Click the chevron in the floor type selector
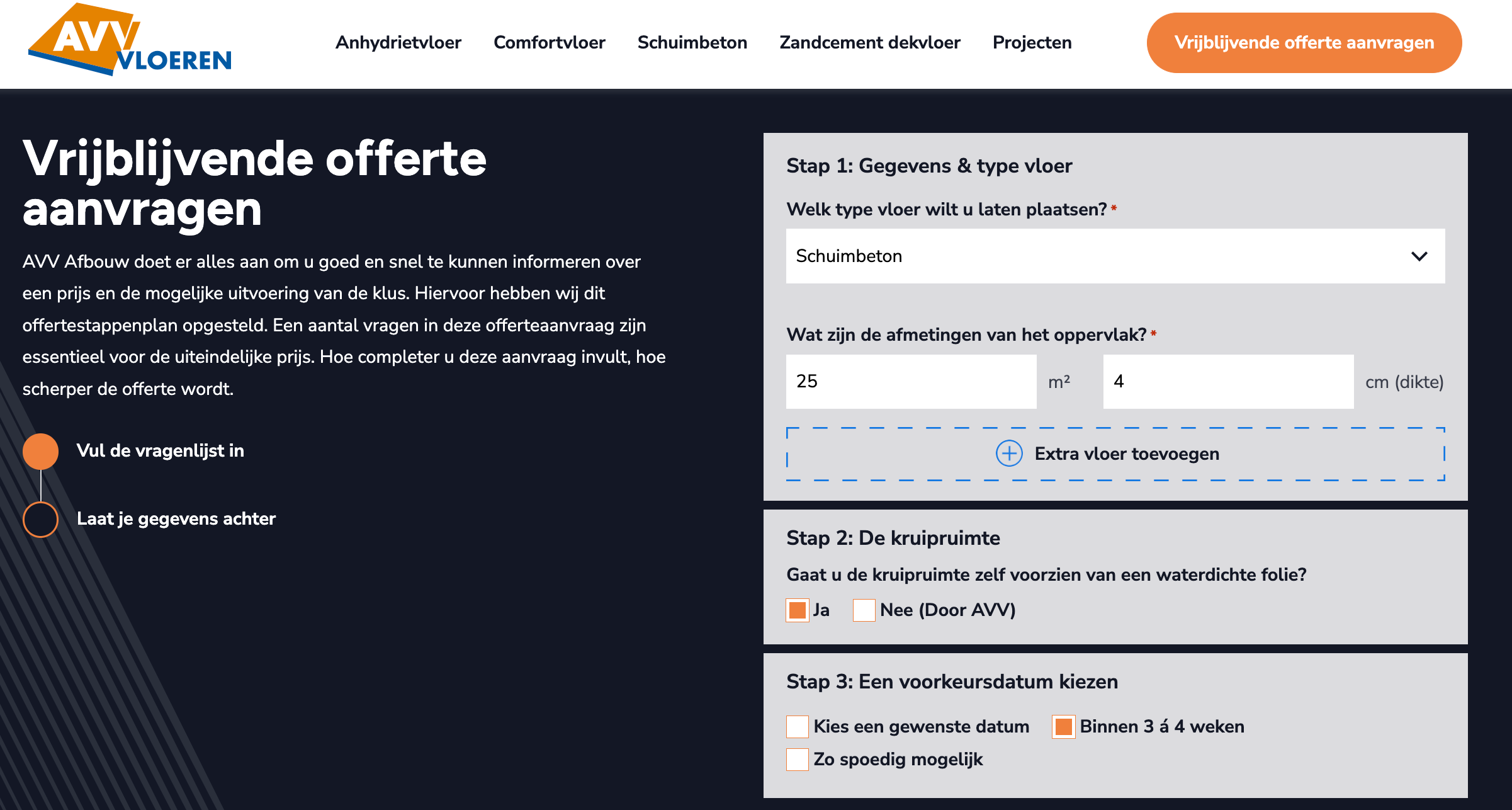 pos(1419,256)
